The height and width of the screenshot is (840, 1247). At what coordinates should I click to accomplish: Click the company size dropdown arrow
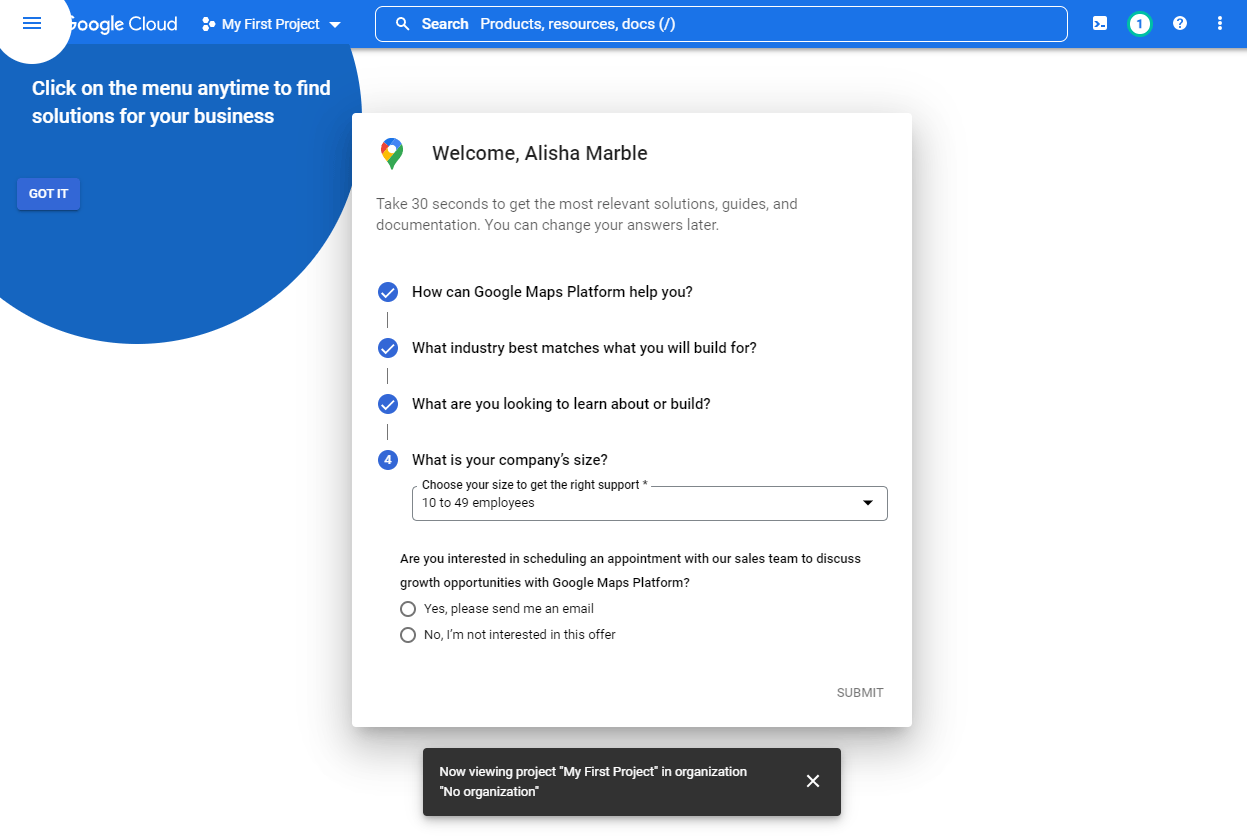click(x=868, y=503)
